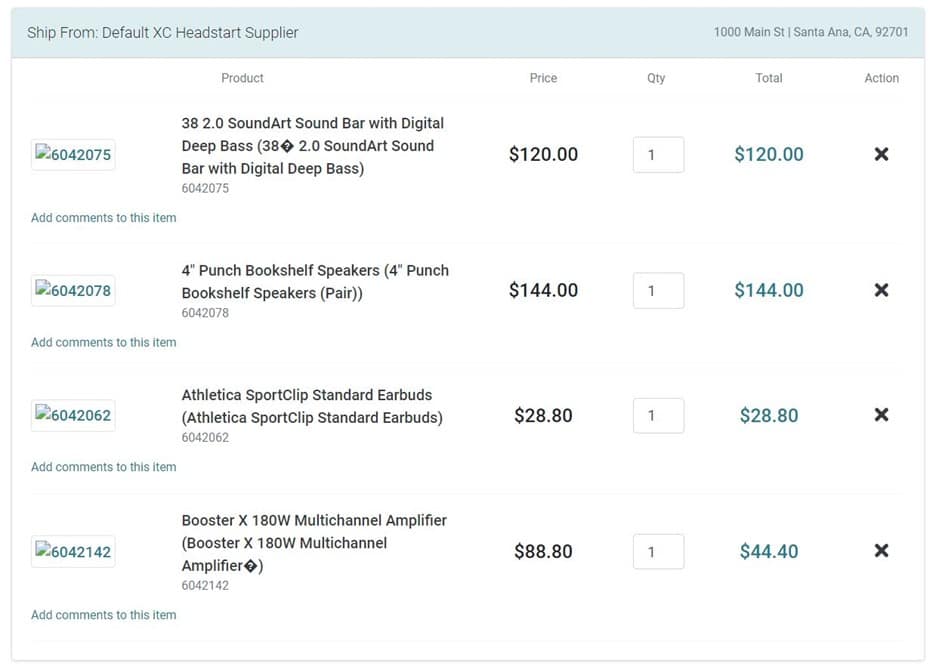Add comments to the Booster X Amplifier item

click(x=104, y=615)
